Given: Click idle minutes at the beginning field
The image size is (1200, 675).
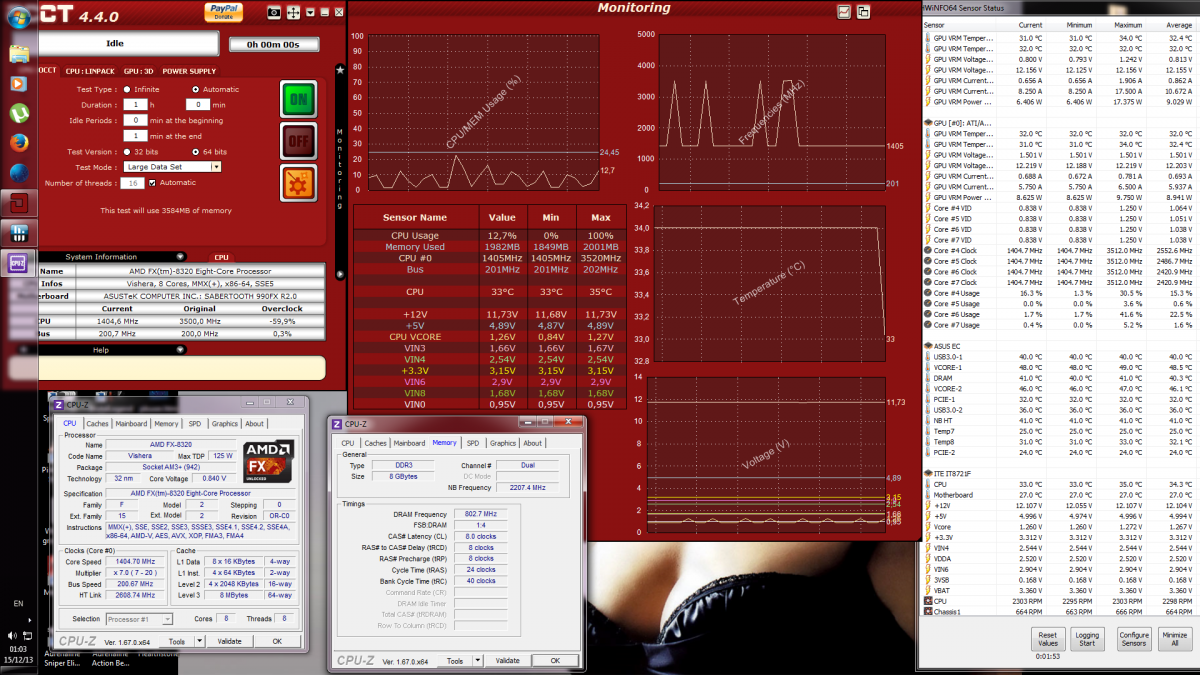Looking at the screenshot, I should pyautogui.click(x=135, y=120).
